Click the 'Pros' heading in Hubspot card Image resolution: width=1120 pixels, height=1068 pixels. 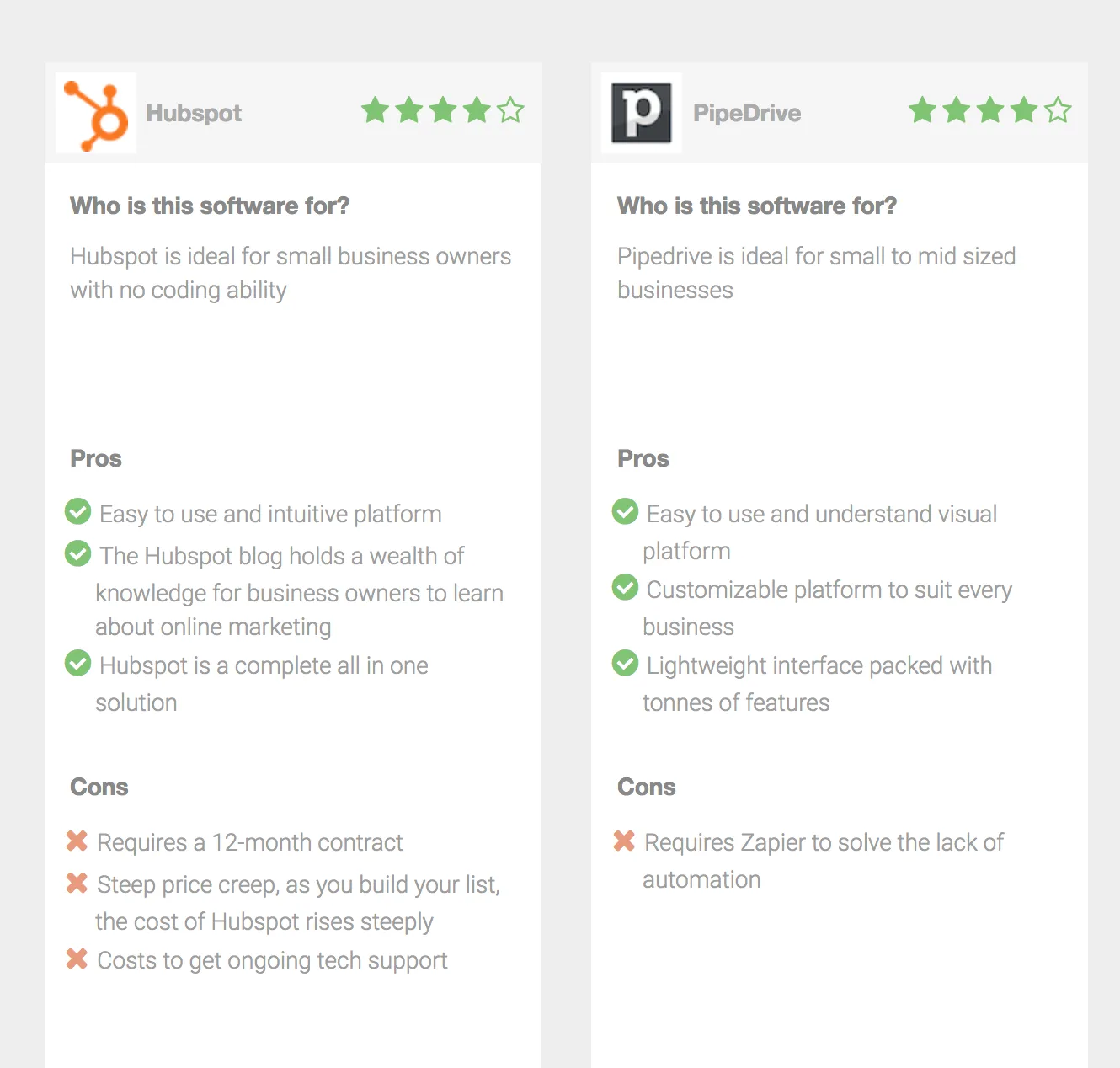click(x=96, y=458)
